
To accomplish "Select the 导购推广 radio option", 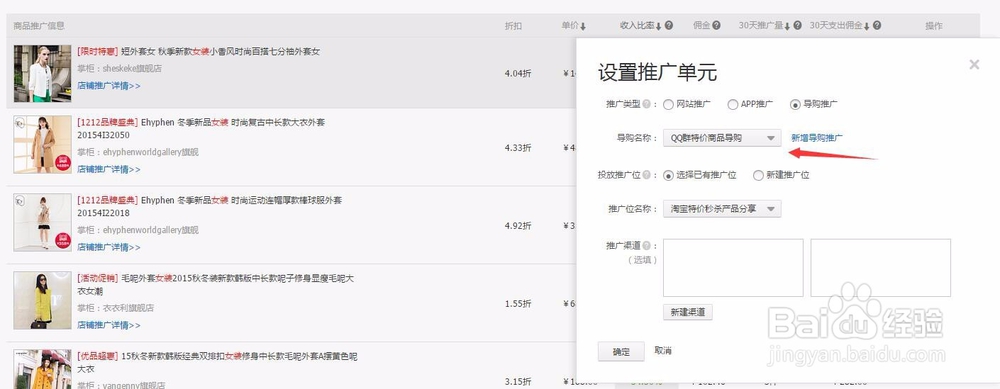I will (x=795, y=104).
